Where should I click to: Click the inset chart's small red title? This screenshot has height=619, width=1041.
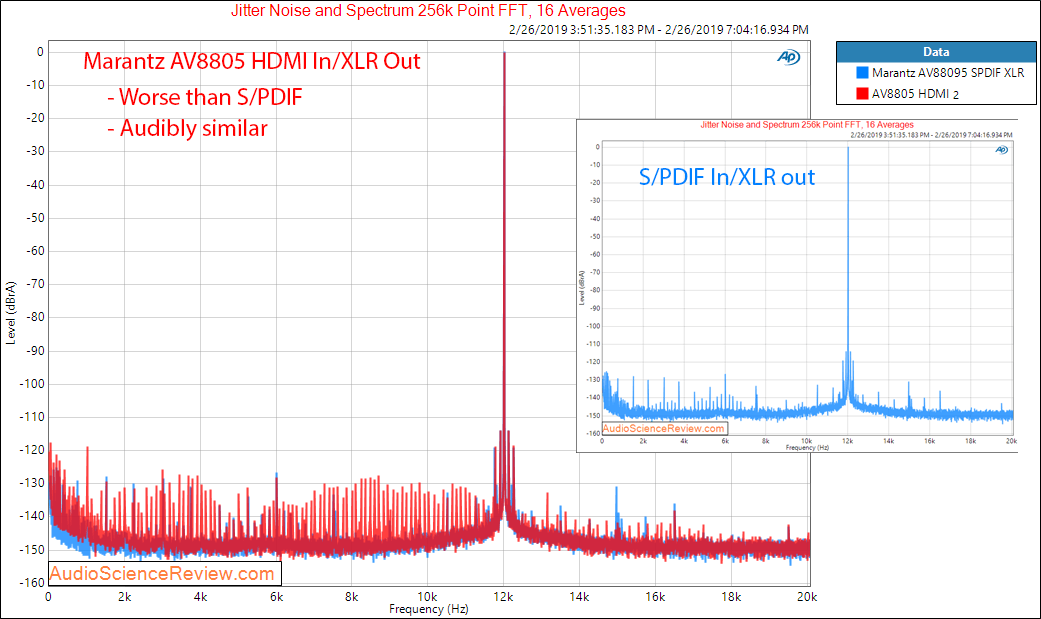tap(807, 125)
